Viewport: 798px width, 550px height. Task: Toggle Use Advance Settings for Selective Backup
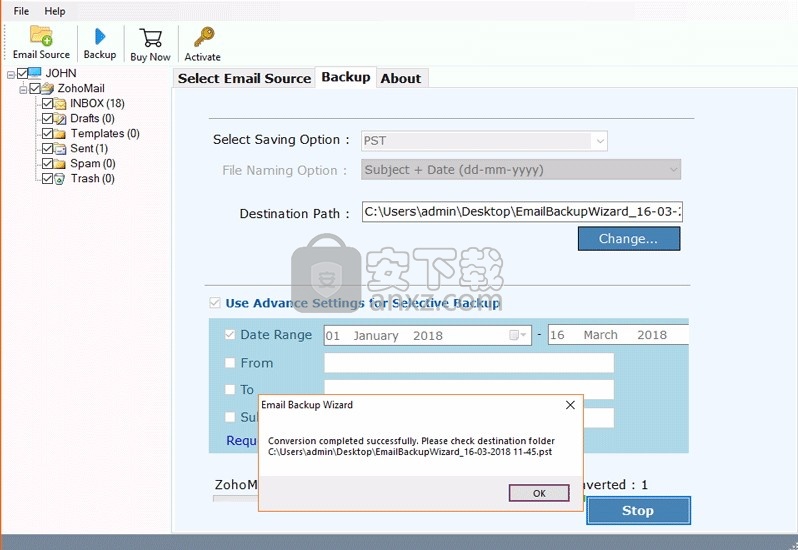215,303
